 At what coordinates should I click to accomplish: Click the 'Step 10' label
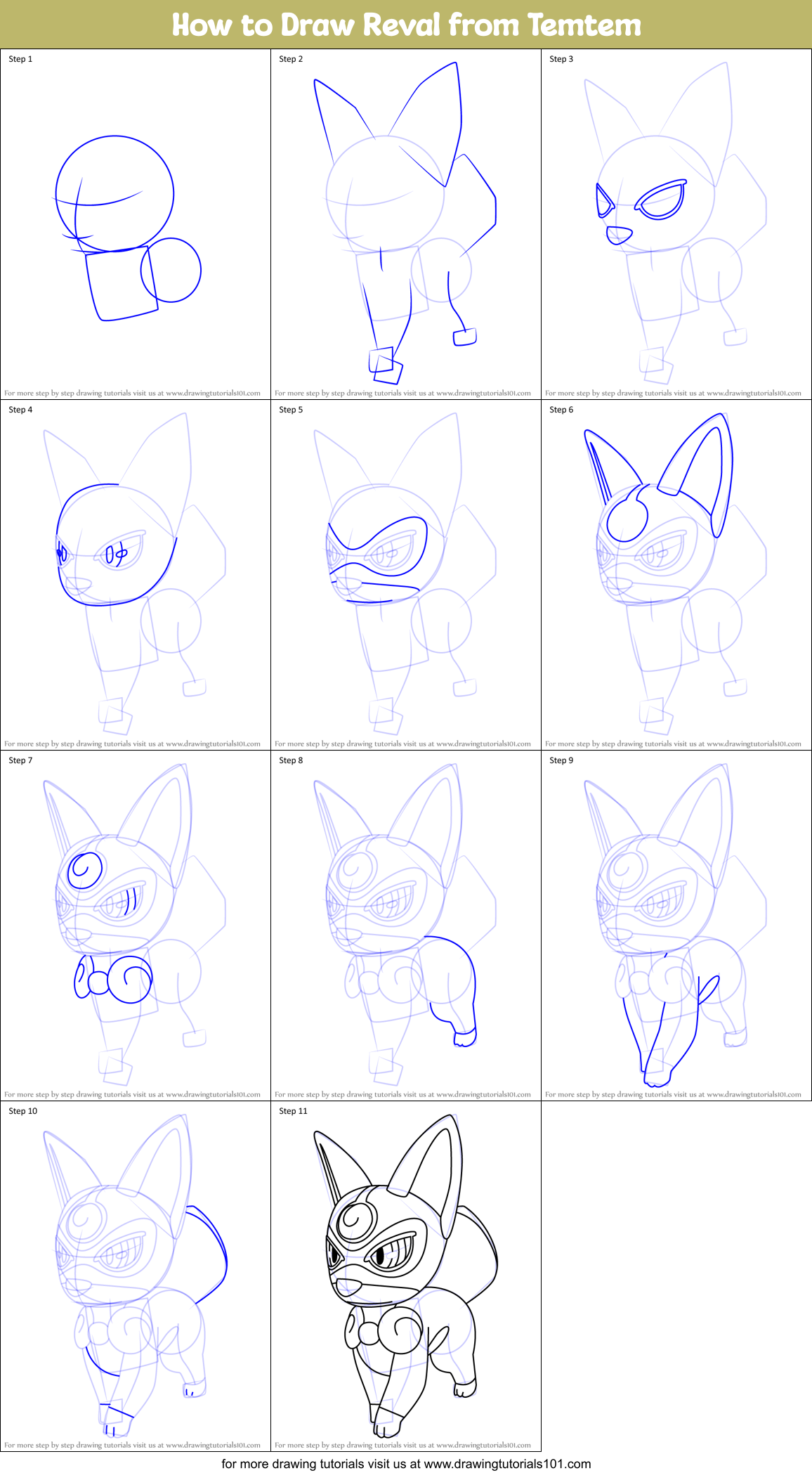pos(22,1111)
